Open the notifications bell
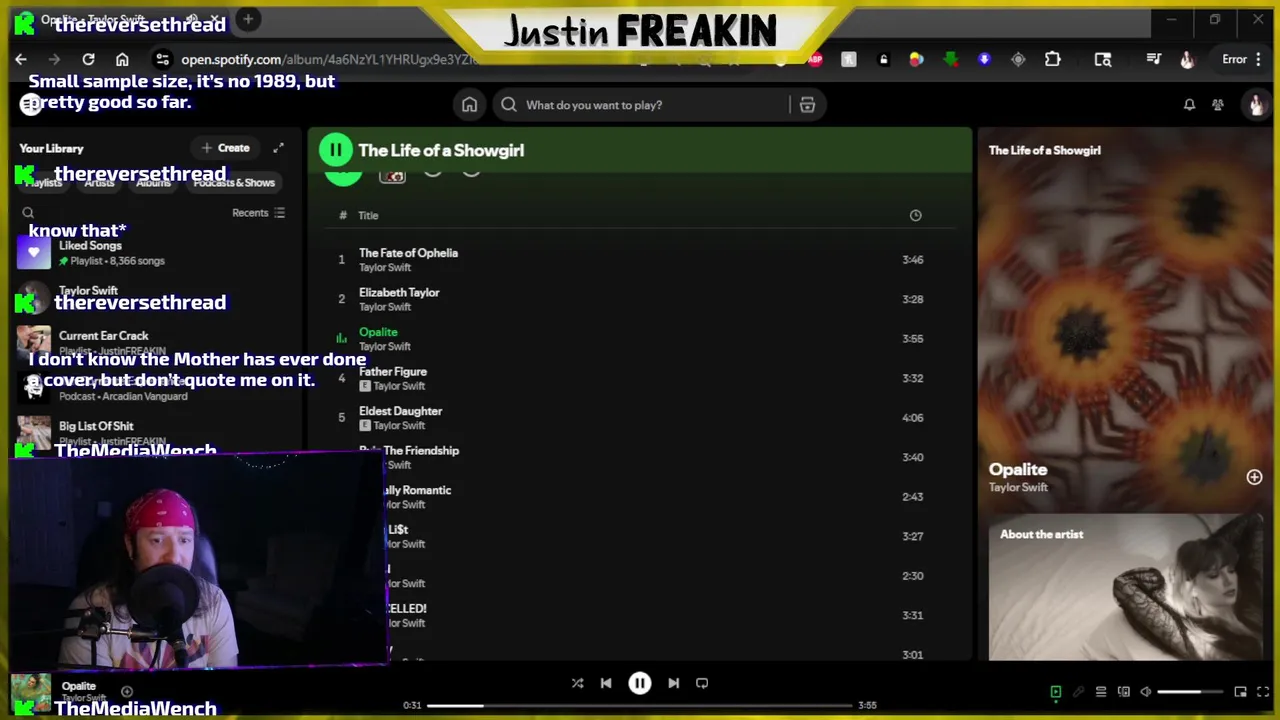 pyautogui.click(x=1189, y=105)
